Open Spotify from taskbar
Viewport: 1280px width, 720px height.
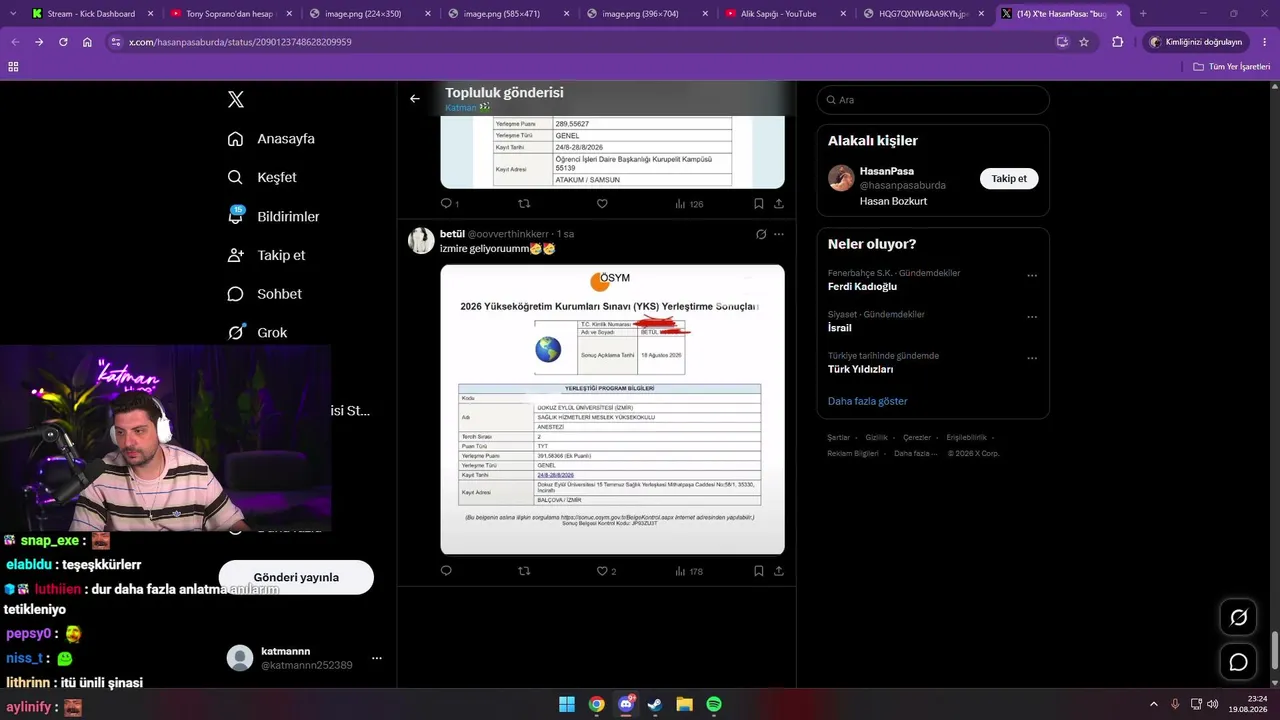coord(714,704)
